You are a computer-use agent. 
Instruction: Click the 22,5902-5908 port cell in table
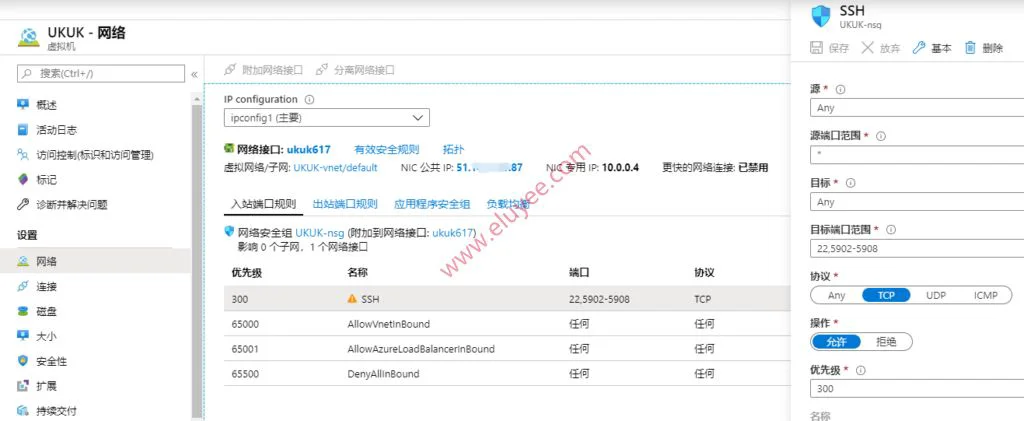point(599,300)
